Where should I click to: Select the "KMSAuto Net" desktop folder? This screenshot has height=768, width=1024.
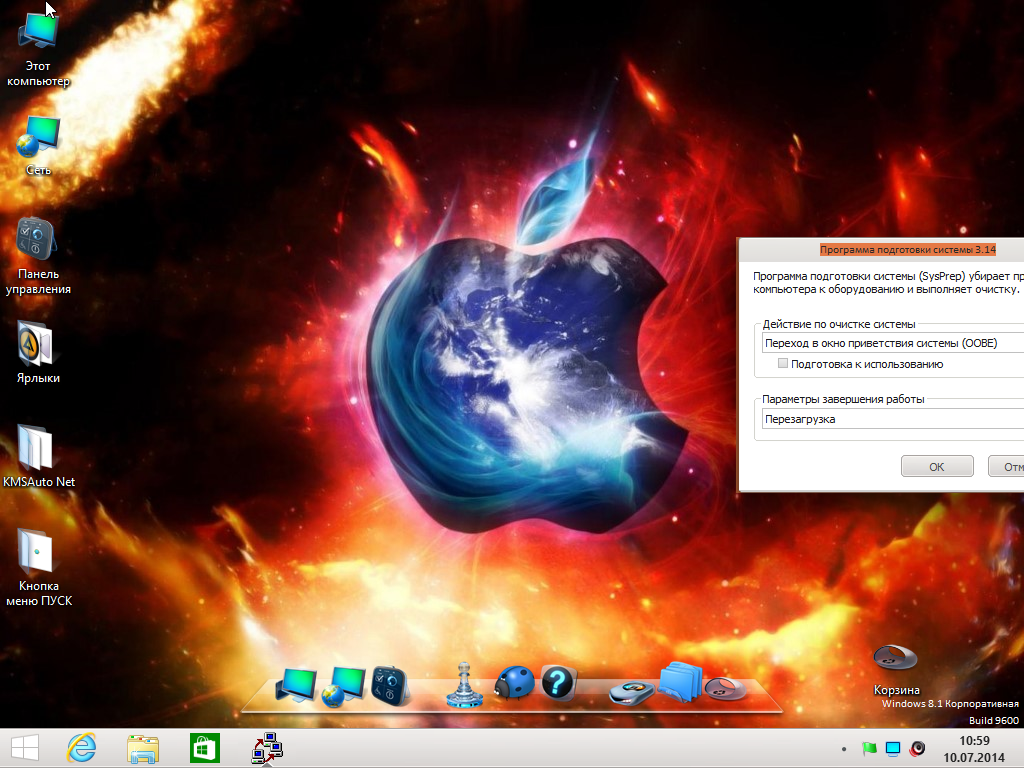coord(39,456)
